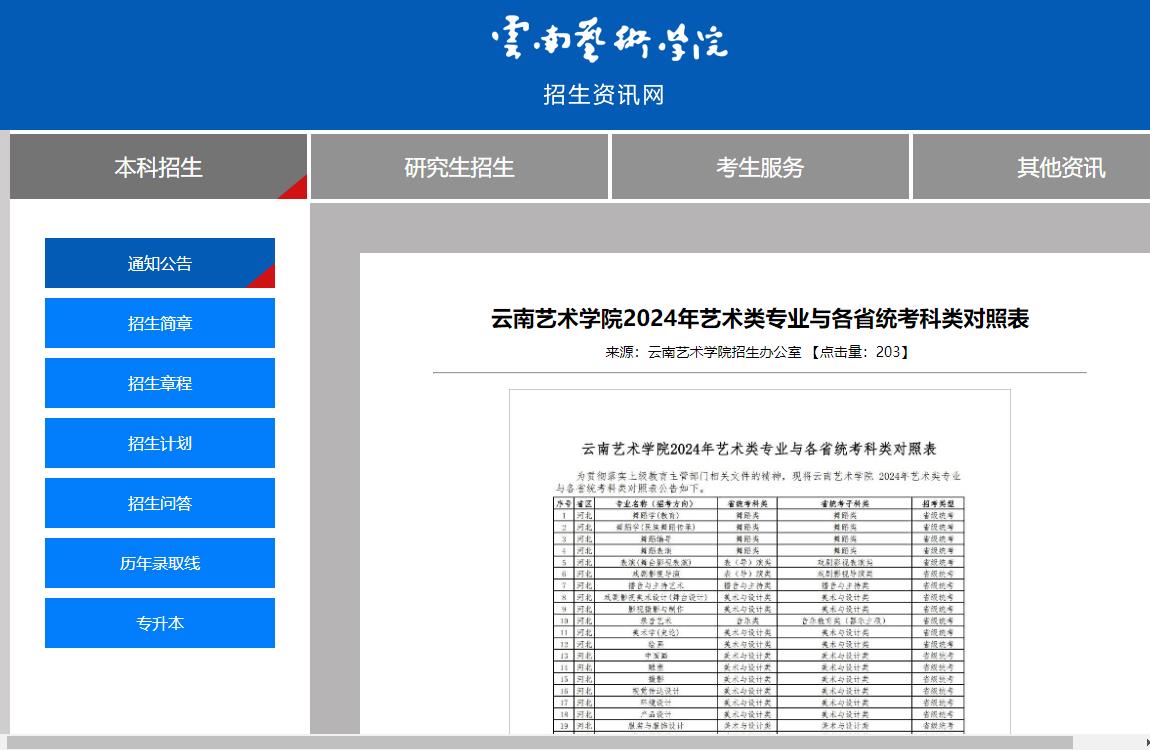Click the 来源：云南艺术学院招生办公室 text
The height and width of the screenshot is (750, 1150).
703,352
